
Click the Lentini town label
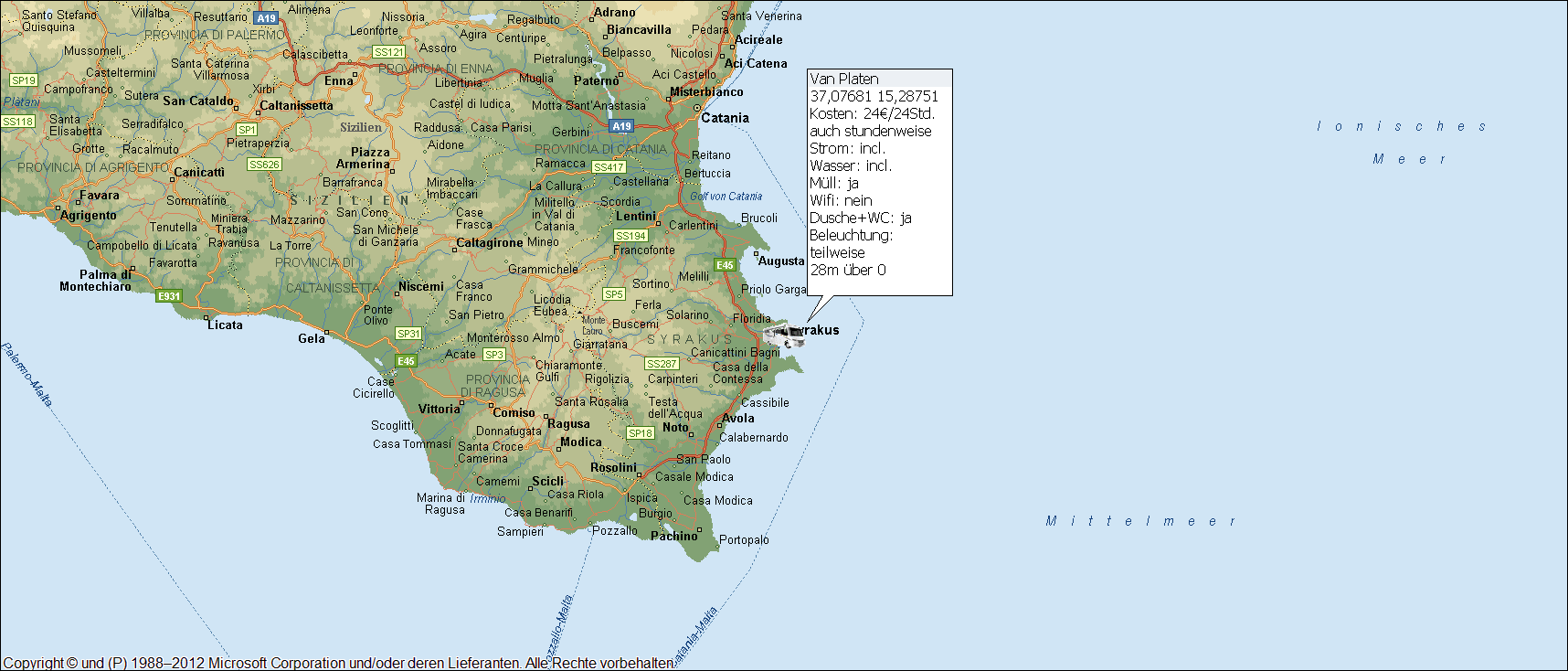(635, 217)
